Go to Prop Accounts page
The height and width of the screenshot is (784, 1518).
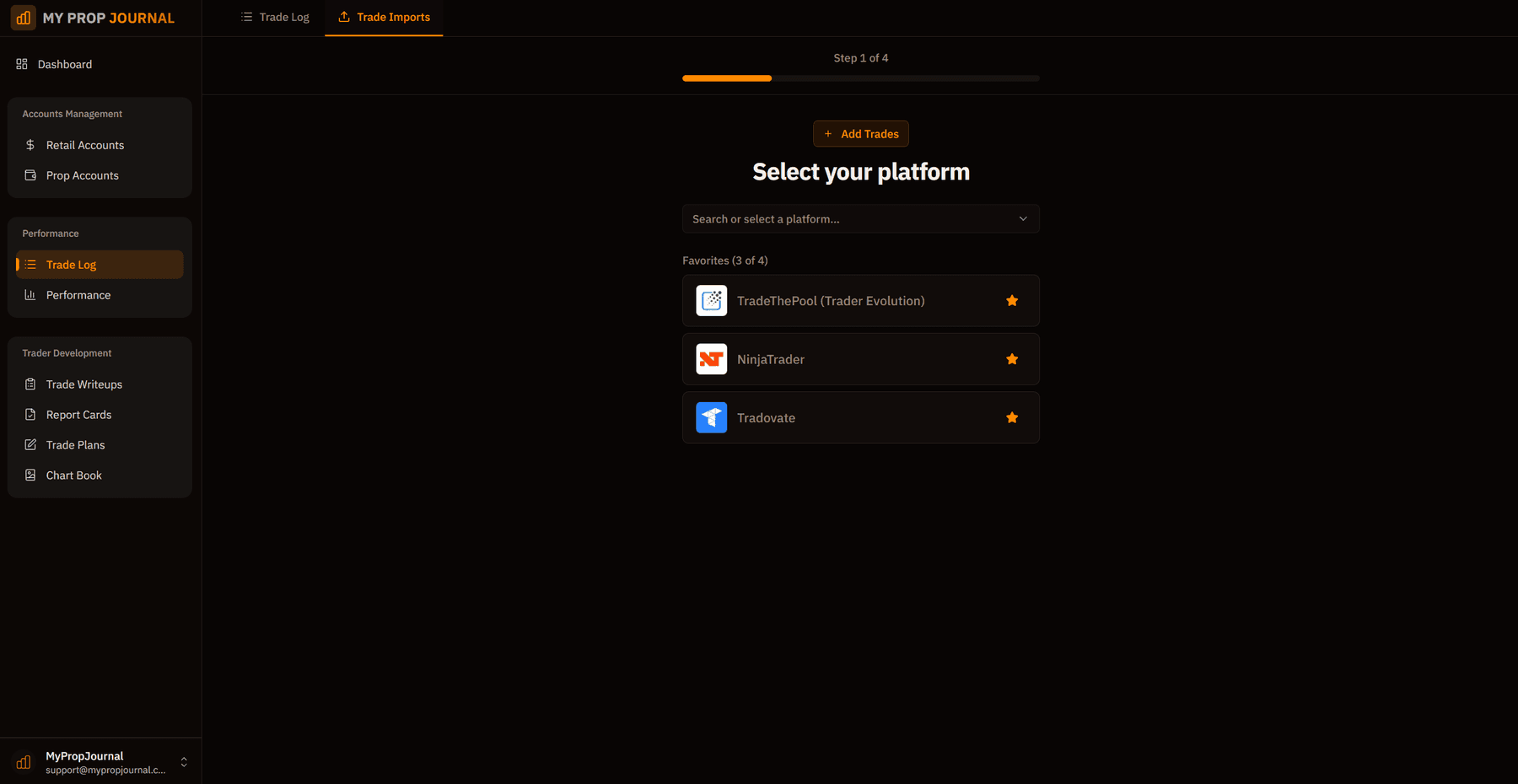[83, 175]
